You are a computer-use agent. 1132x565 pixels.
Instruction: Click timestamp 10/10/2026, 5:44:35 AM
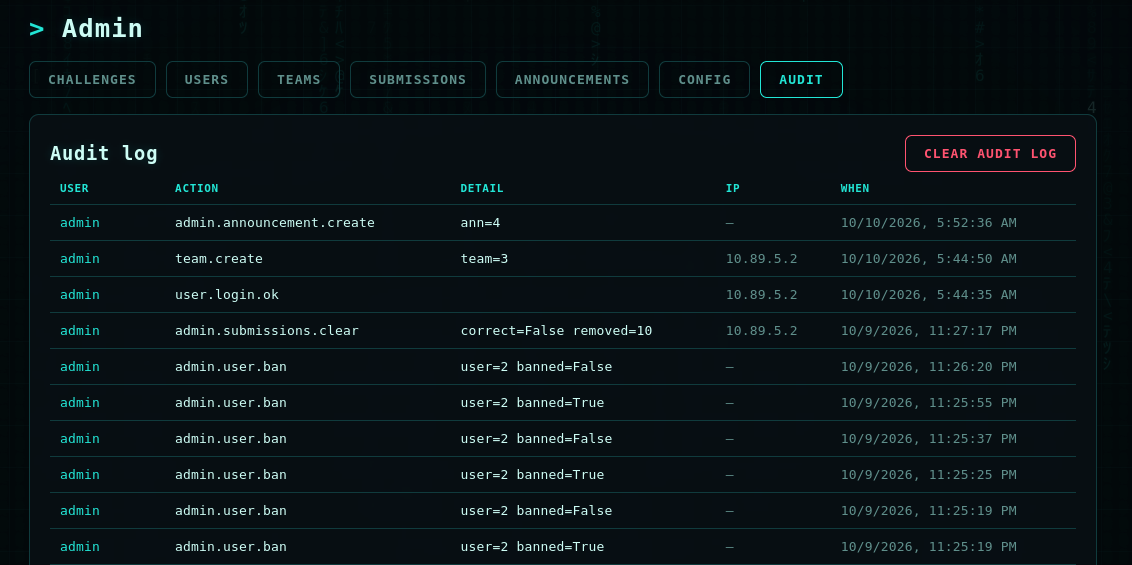coord(928,294)
